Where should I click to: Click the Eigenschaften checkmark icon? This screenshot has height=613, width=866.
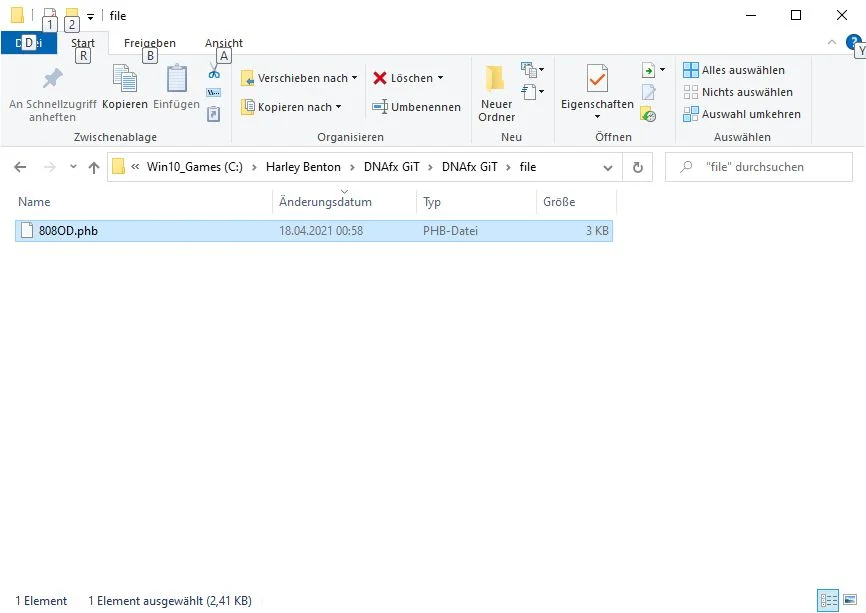pyautogui.click(x=597, y=78)
